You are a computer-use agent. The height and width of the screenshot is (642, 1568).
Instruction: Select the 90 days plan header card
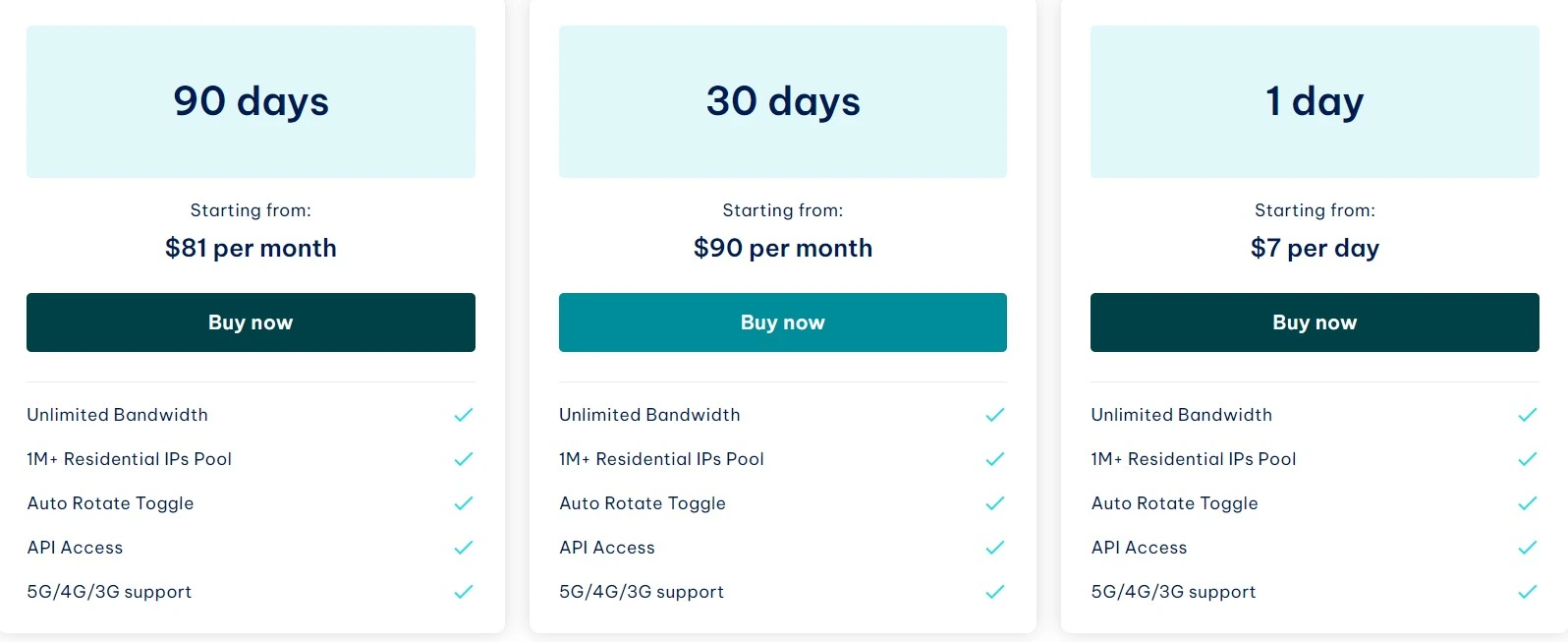tap(251, 101)
